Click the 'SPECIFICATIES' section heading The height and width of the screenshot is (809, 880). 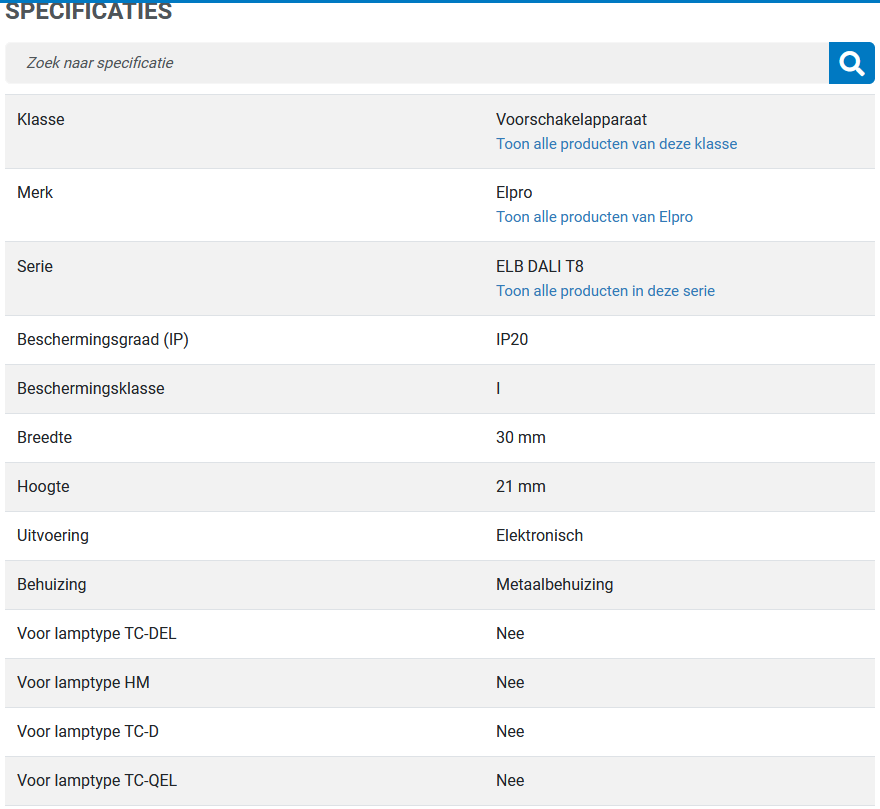pyautogui.click(x=89, y=11)
